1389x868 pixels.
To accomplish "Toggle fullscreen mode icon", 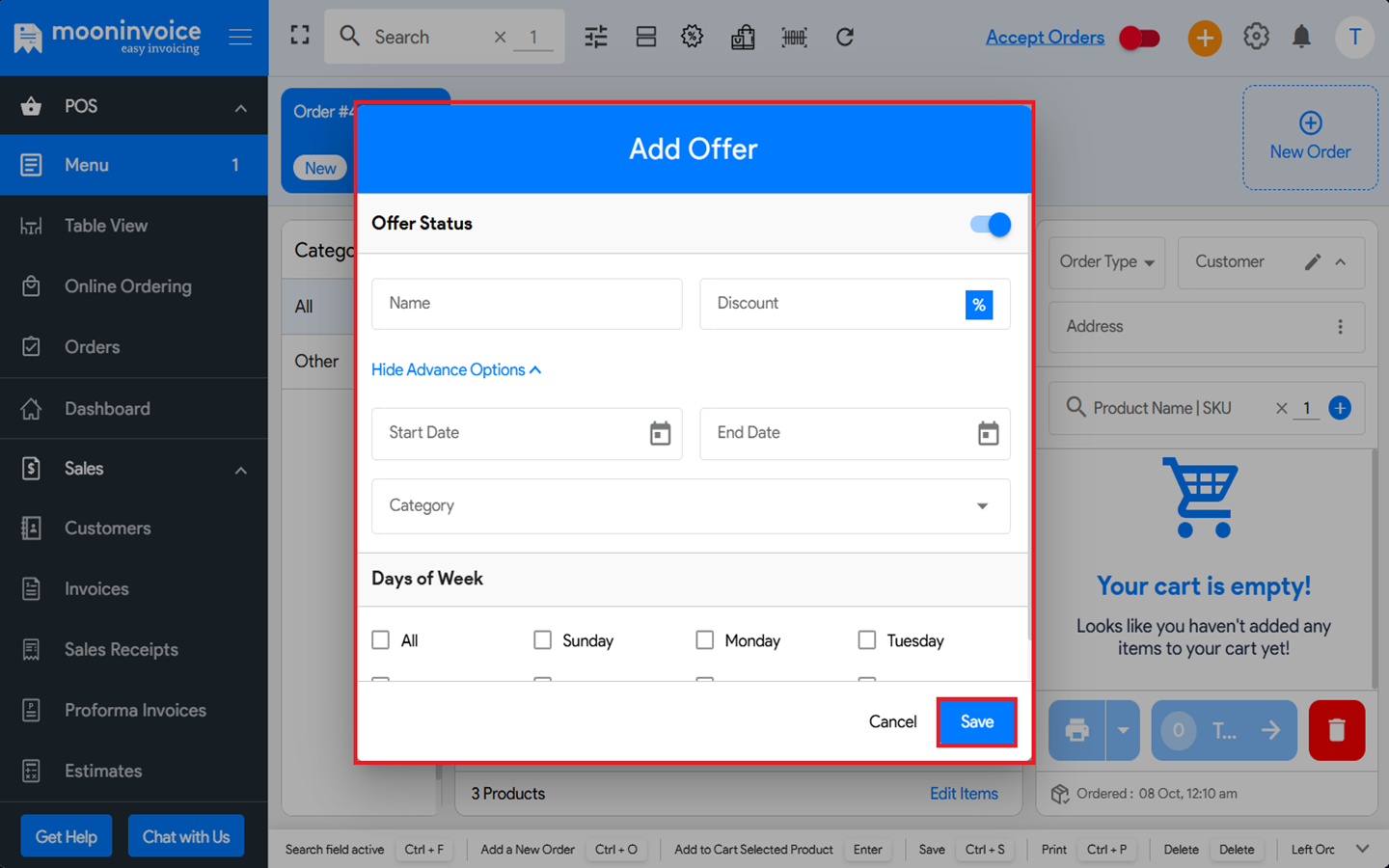I will (x=300, y=36).
